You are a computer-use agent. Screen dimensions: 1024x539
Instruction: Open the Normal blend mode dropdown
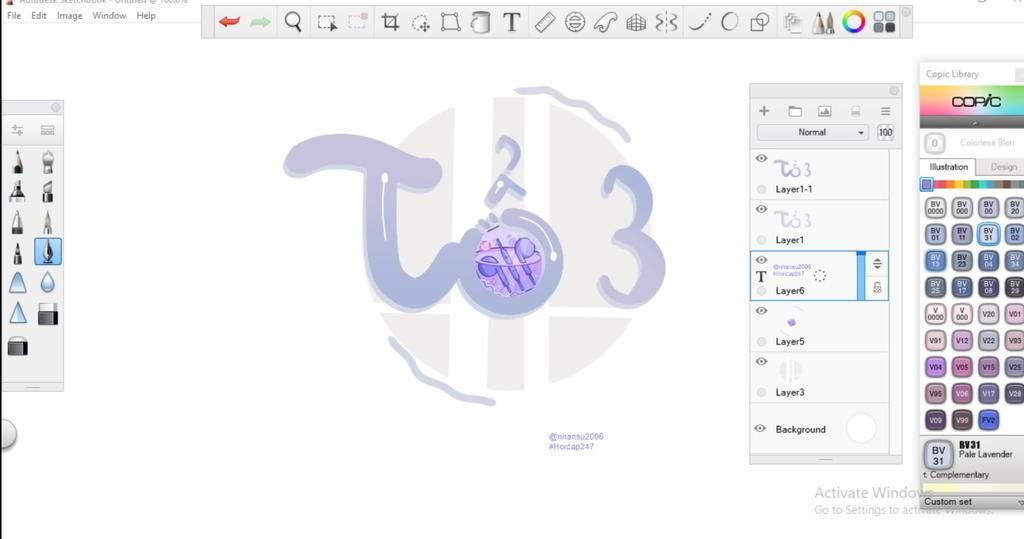pos(813,133)
